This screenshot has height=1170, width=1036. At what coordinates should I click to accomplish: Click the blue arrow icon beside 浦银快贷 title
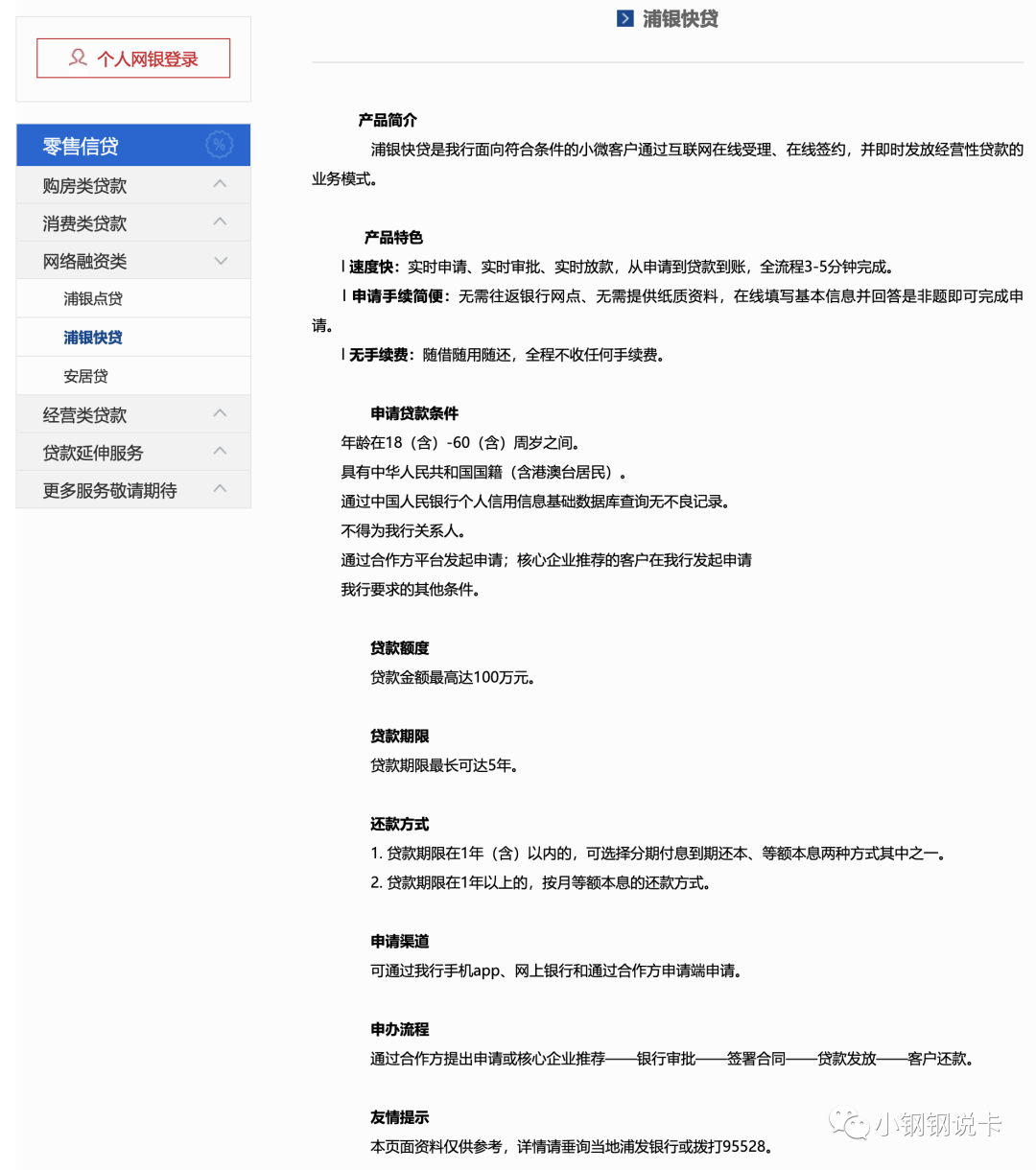click(626, 17)
